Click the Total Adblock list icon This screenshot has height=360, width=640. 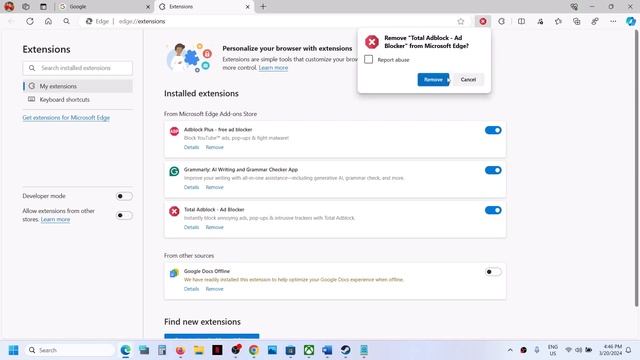pos(174,211)
